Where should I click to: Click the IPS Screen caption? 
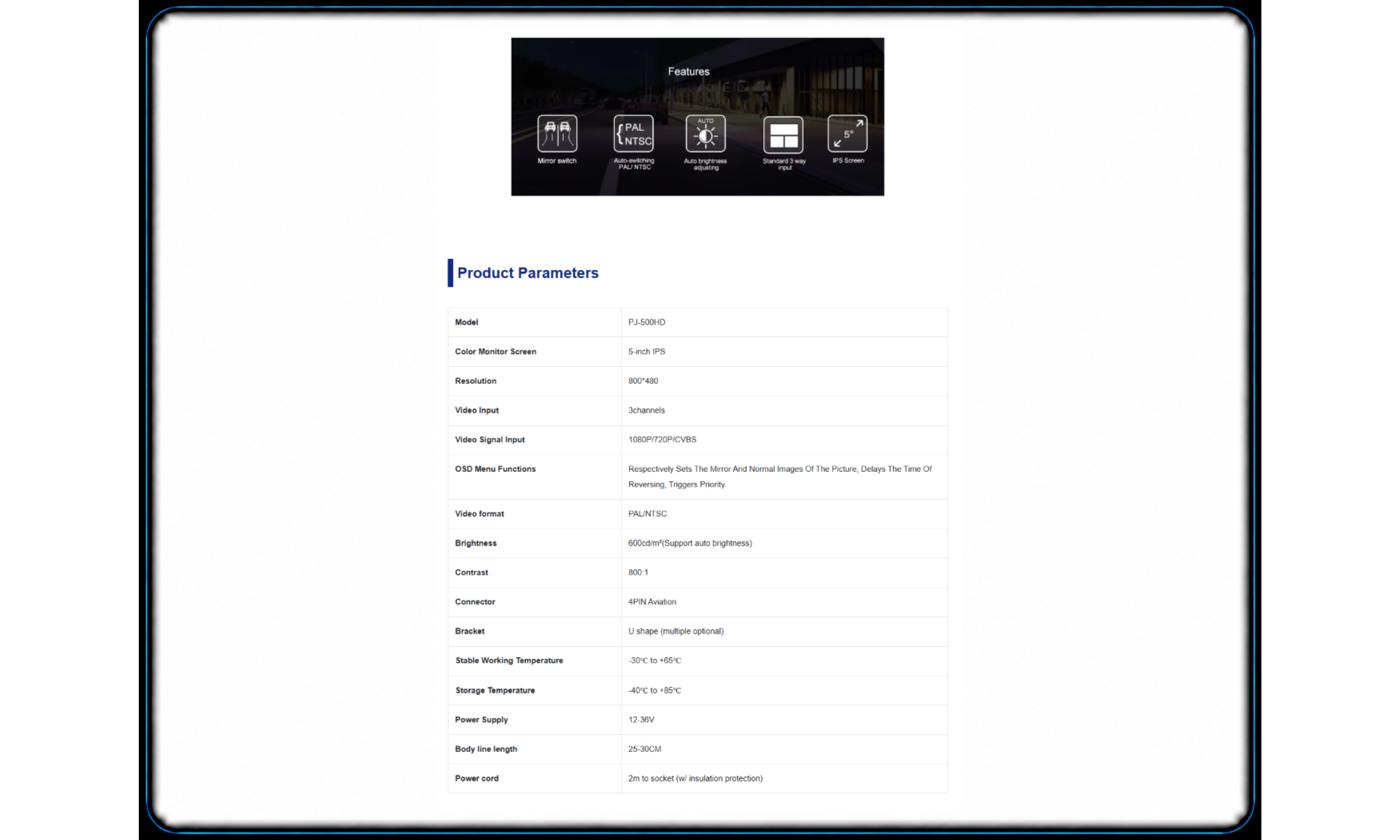point(848,161)
